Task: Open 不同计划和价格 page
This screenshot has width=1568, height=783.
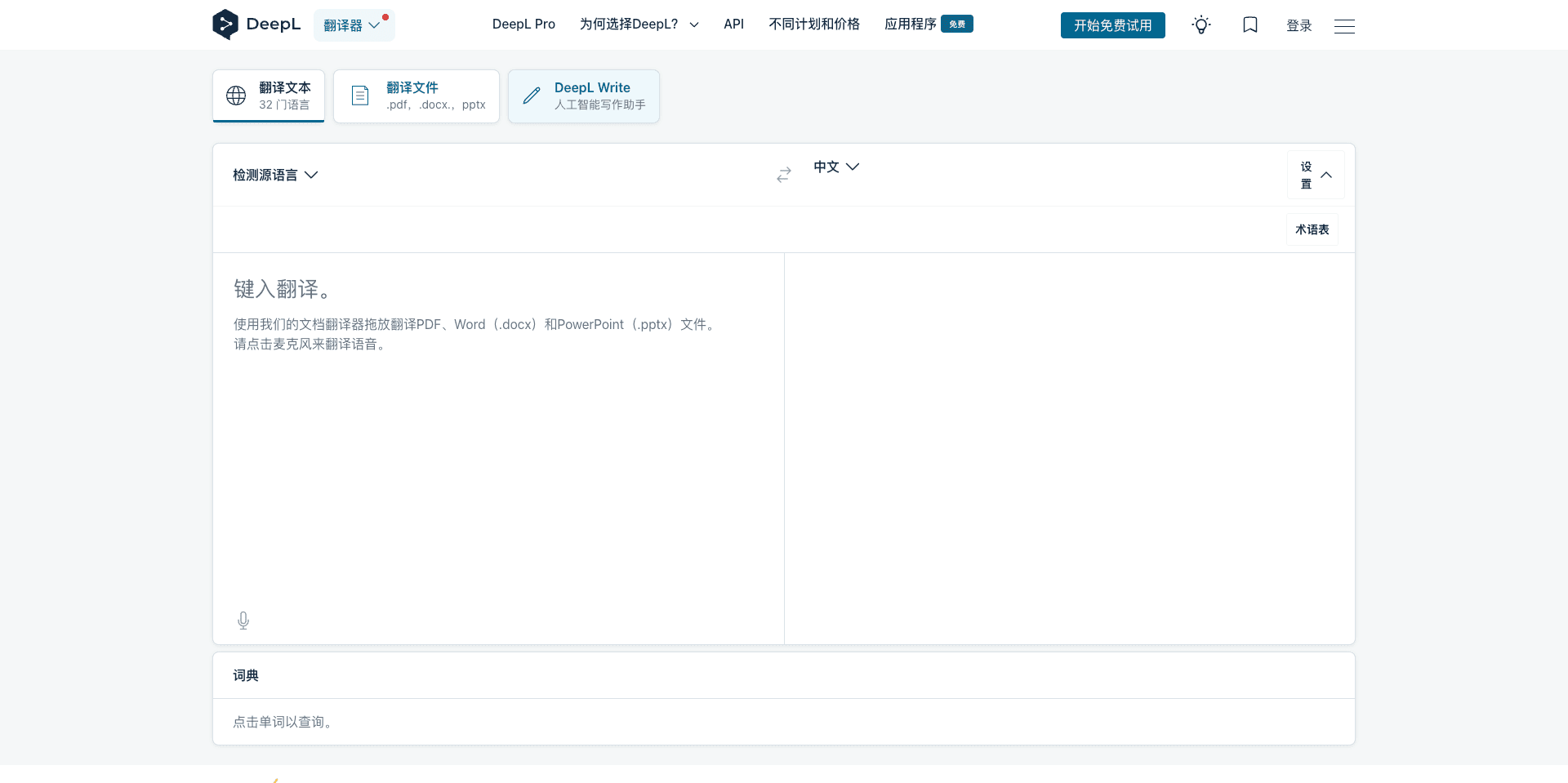Action: coord(814,24)
